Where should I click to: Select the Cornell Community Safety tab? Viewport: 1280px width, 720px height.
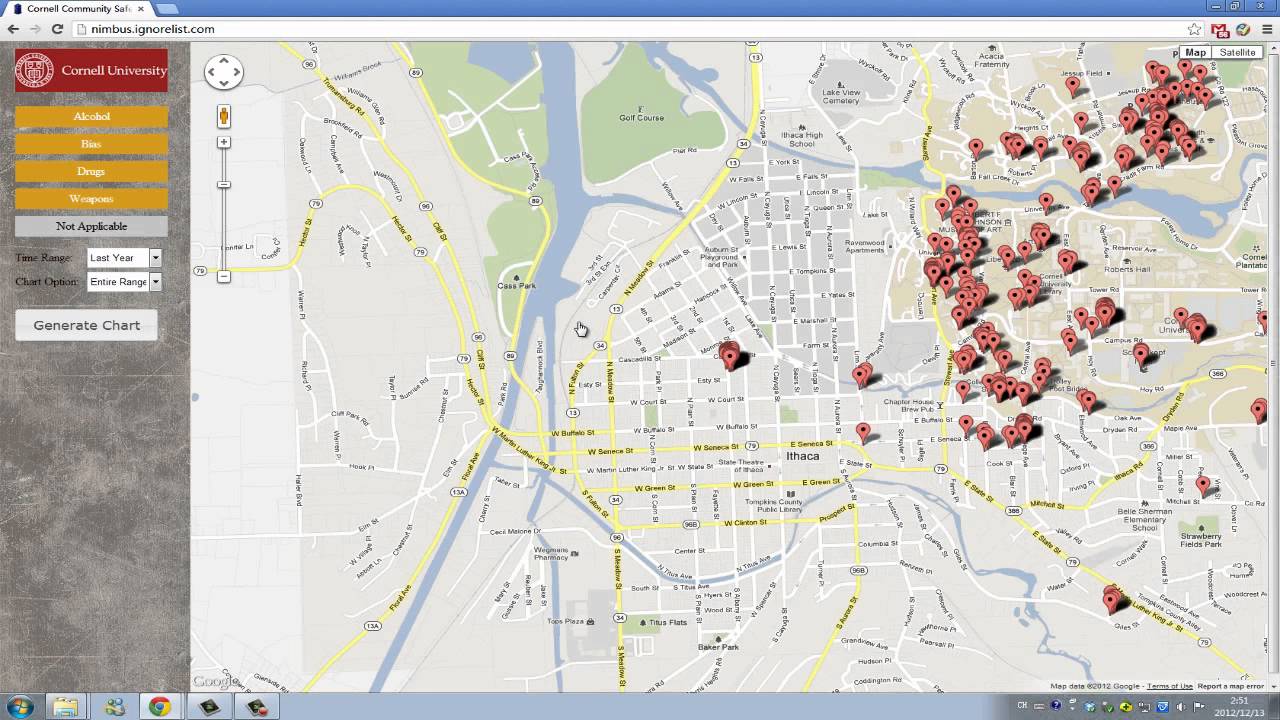pos(80,8)
